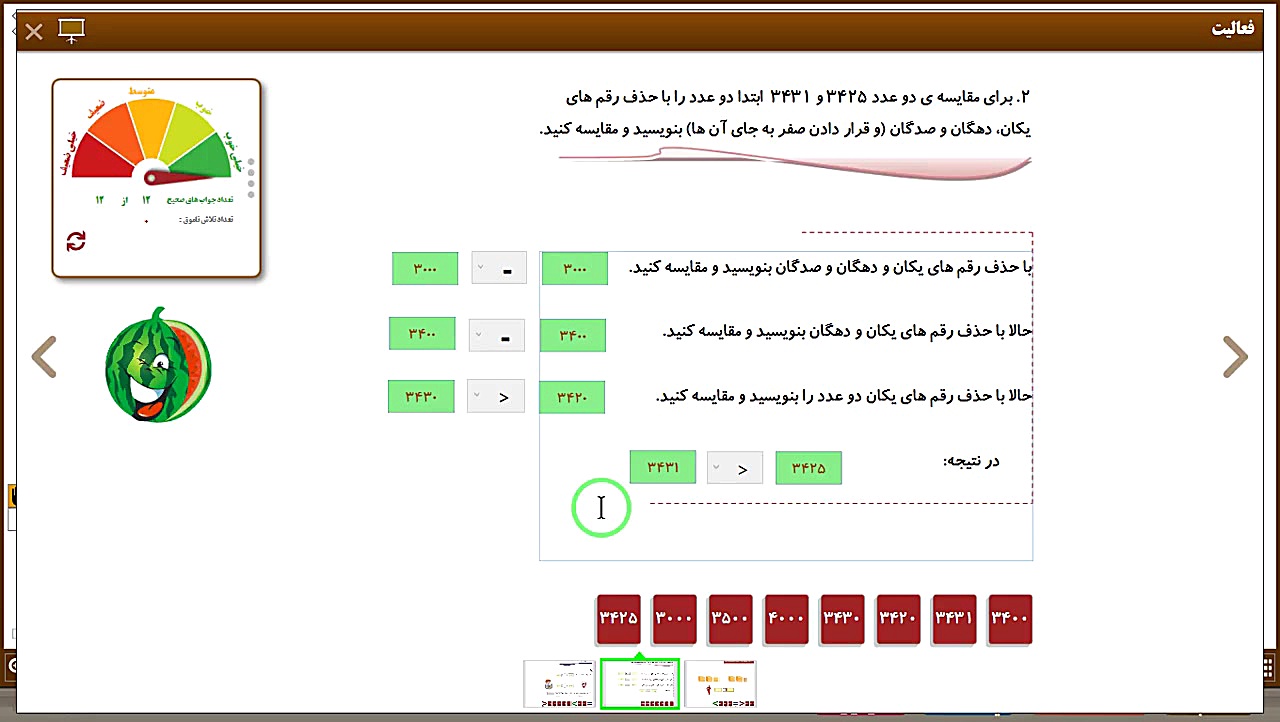
Task: Click the laughing watermelon mascot
Action: tap(157, 367)
